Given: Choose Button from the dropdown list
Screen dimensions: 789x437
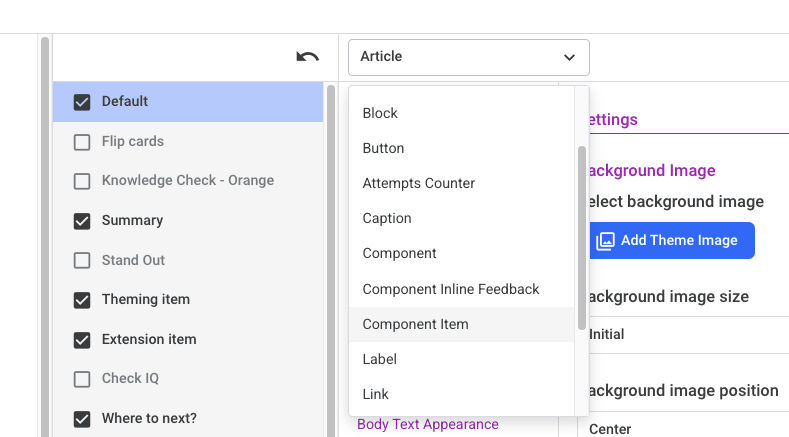Looking at the screenshot, I should pos(461,149).
